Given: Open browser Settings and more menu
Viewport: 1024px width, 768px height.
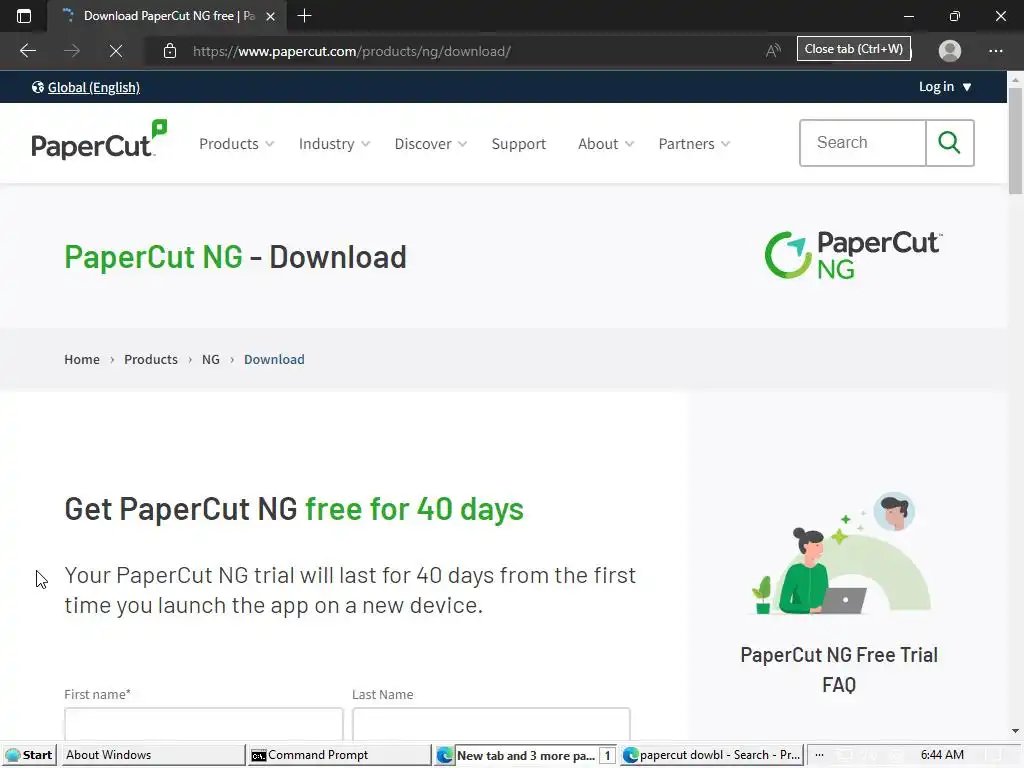Looking at the screenshot, I should (x=995, y=50).
